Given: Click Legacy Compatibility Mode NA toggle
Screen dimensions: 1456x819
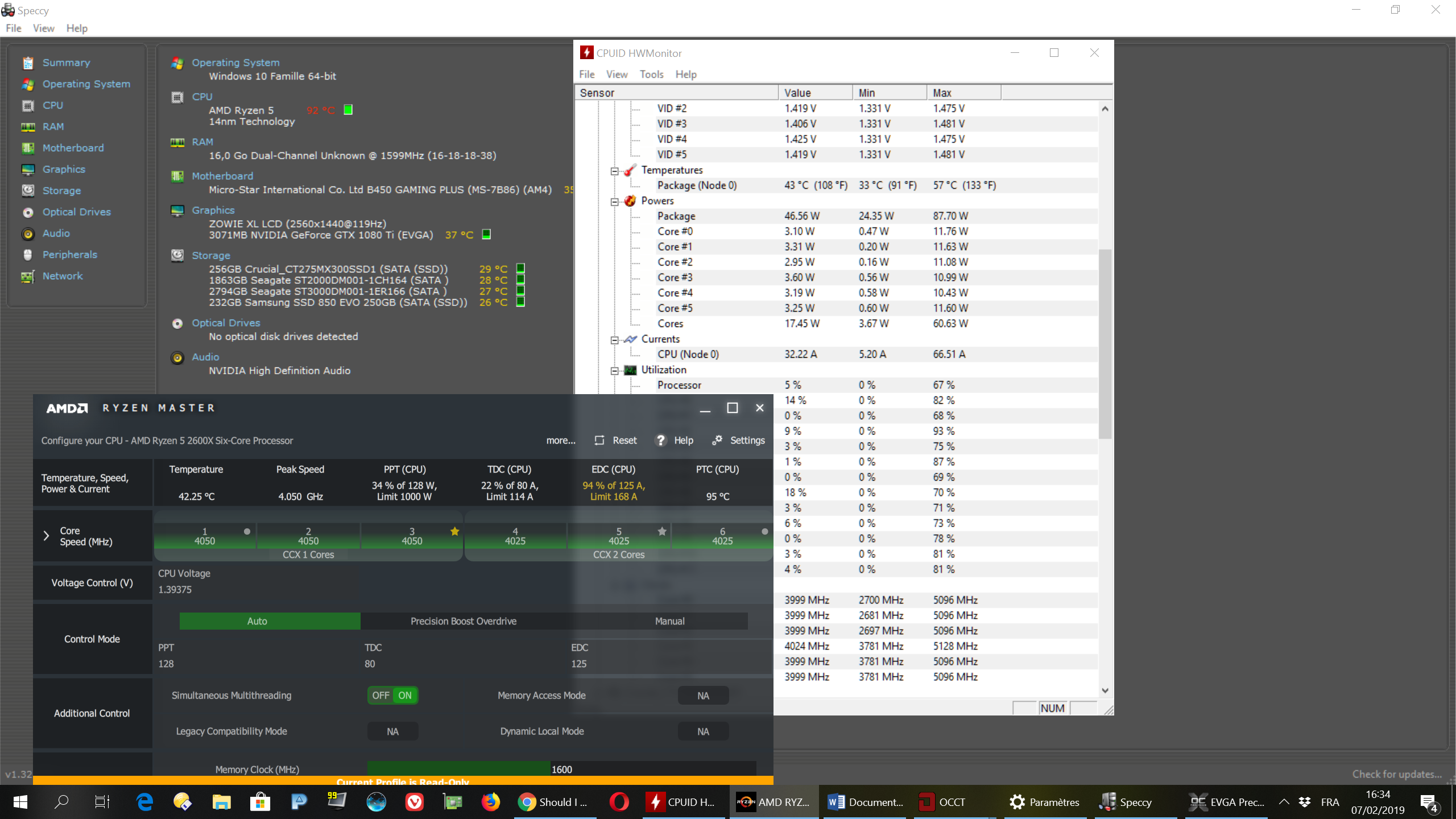Looking at the screenshot, I should [x=392, y=731].
